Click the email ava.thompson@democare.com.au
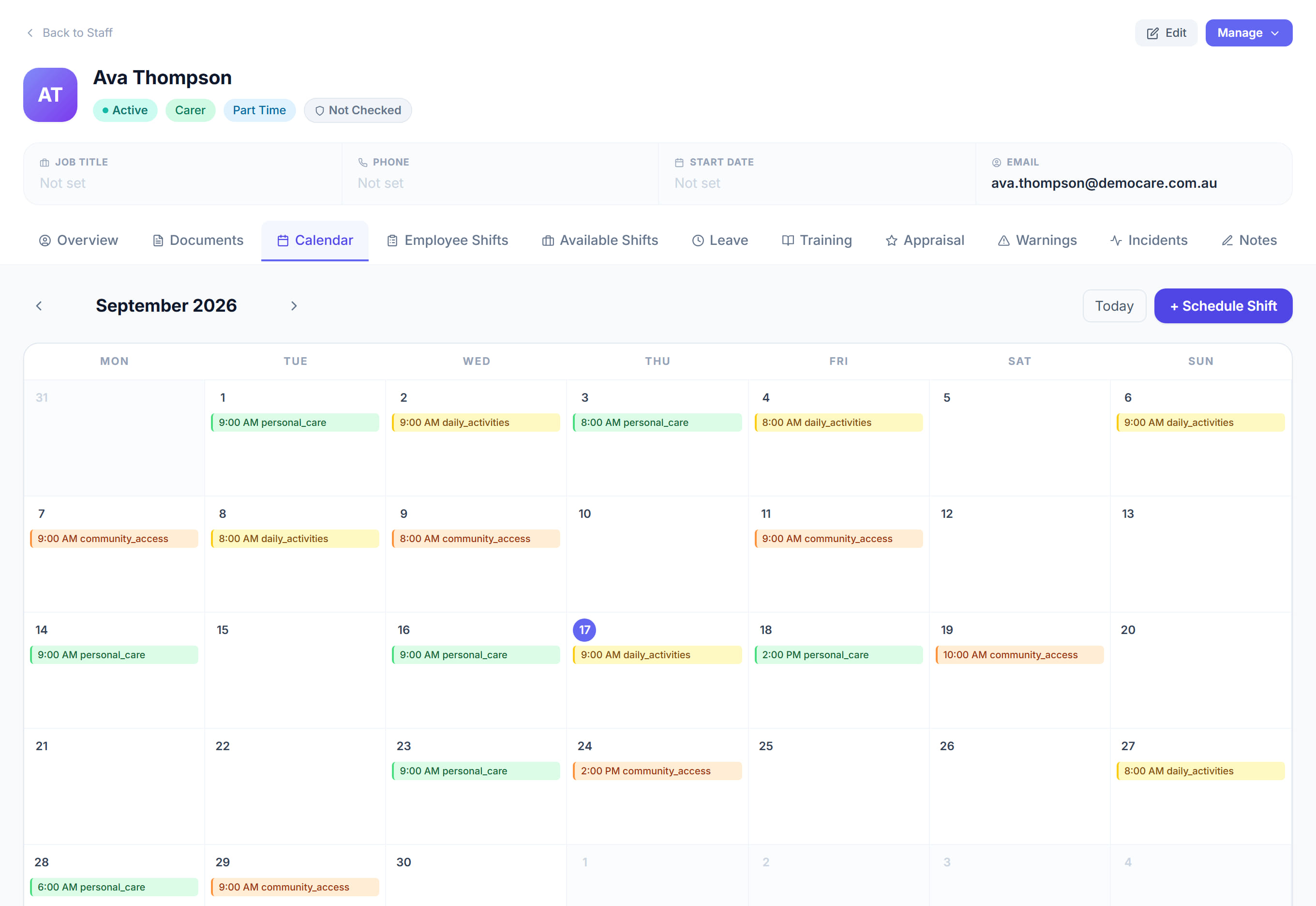The height and width of the screenshot is (906, 1316). [x=1104, y=183]
